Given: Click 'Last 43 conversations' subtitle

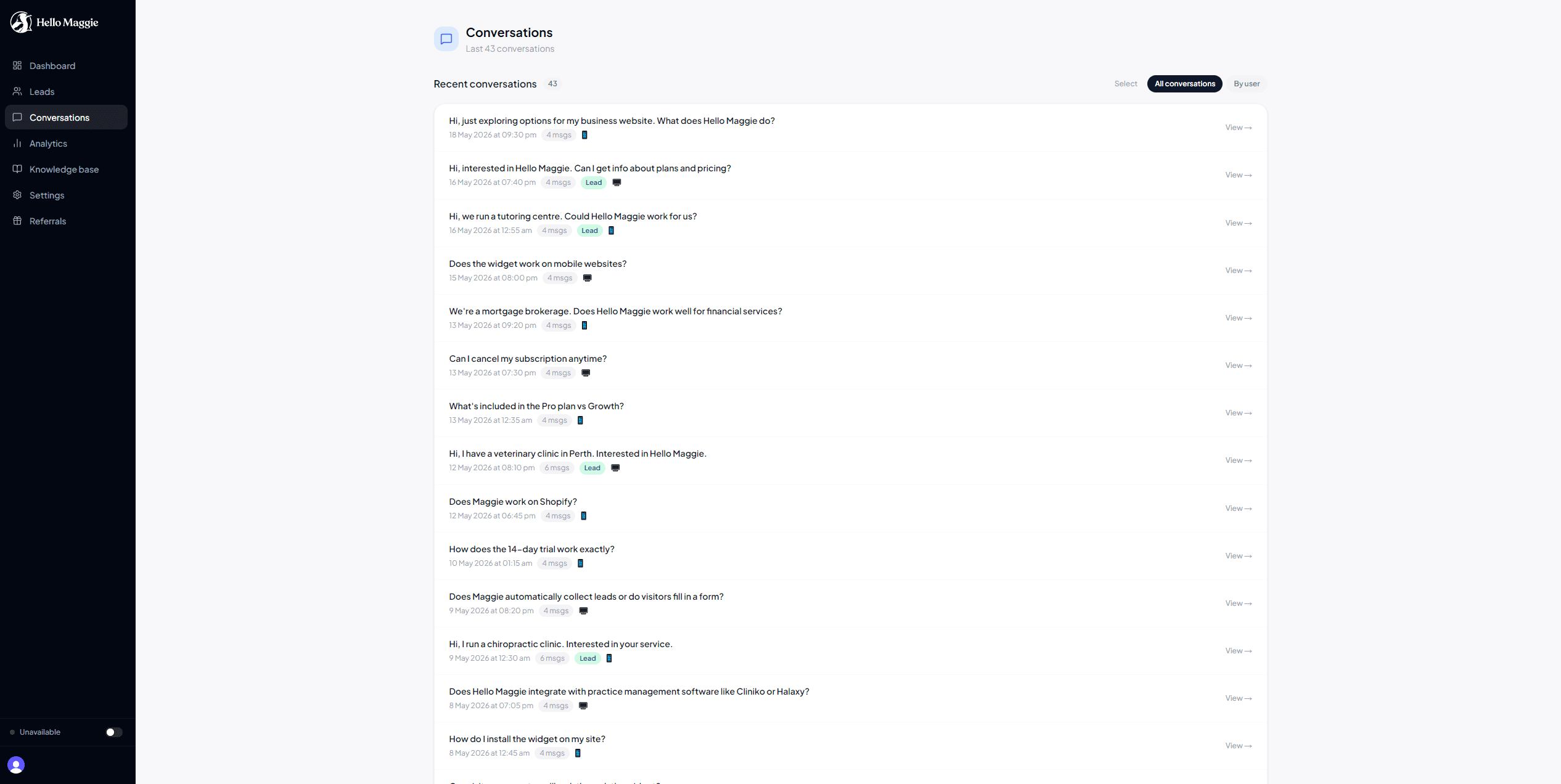Looking at the screenshot, I should (x=510, y=49).
